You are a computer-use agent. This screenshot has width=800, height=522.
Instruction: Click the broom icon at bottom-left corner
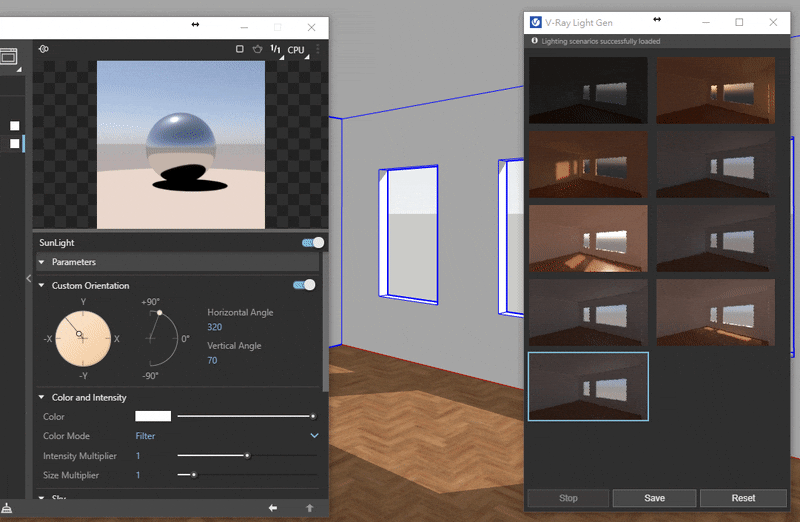pos(8,507)
